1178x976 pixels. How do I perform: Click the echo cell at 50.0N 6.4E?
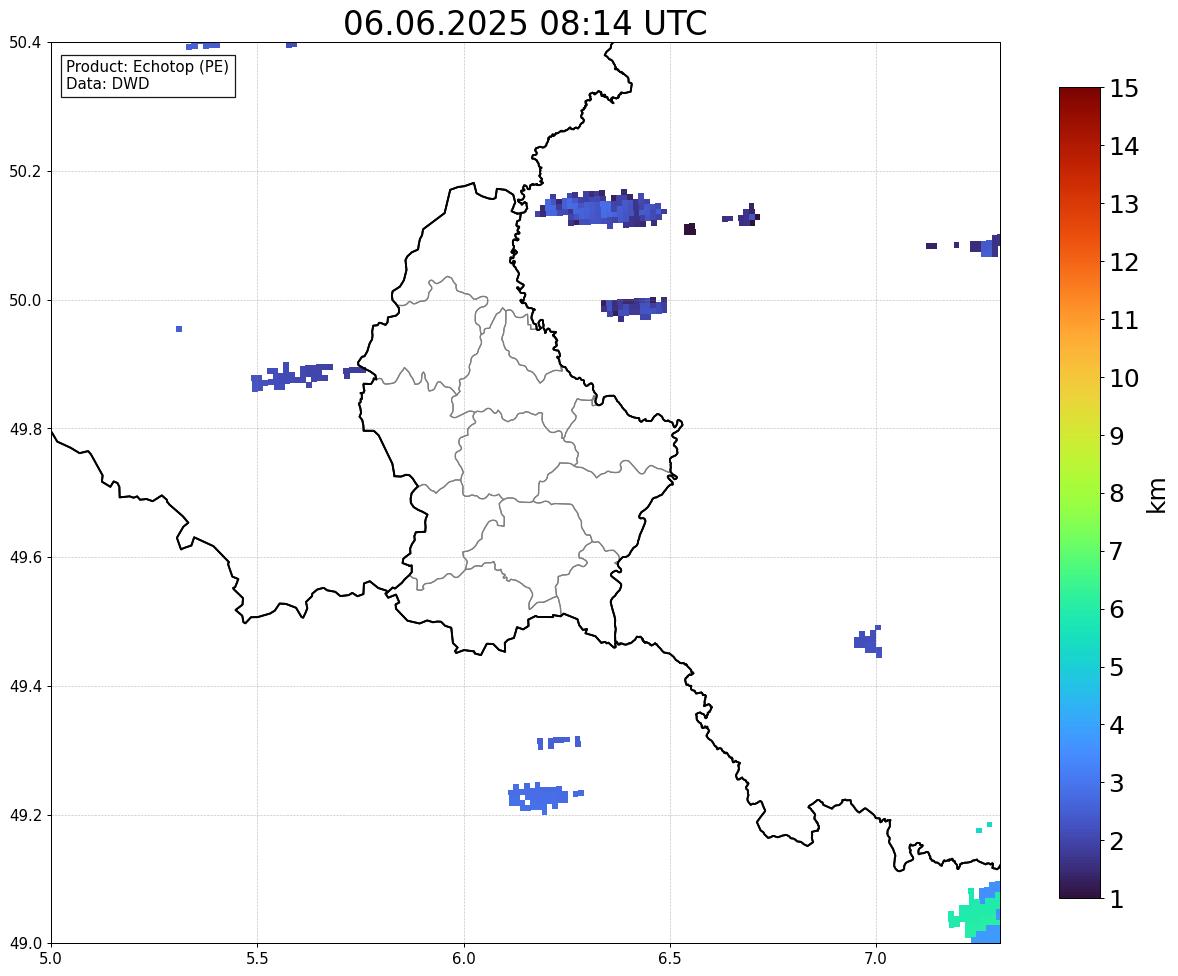point(634,307)
